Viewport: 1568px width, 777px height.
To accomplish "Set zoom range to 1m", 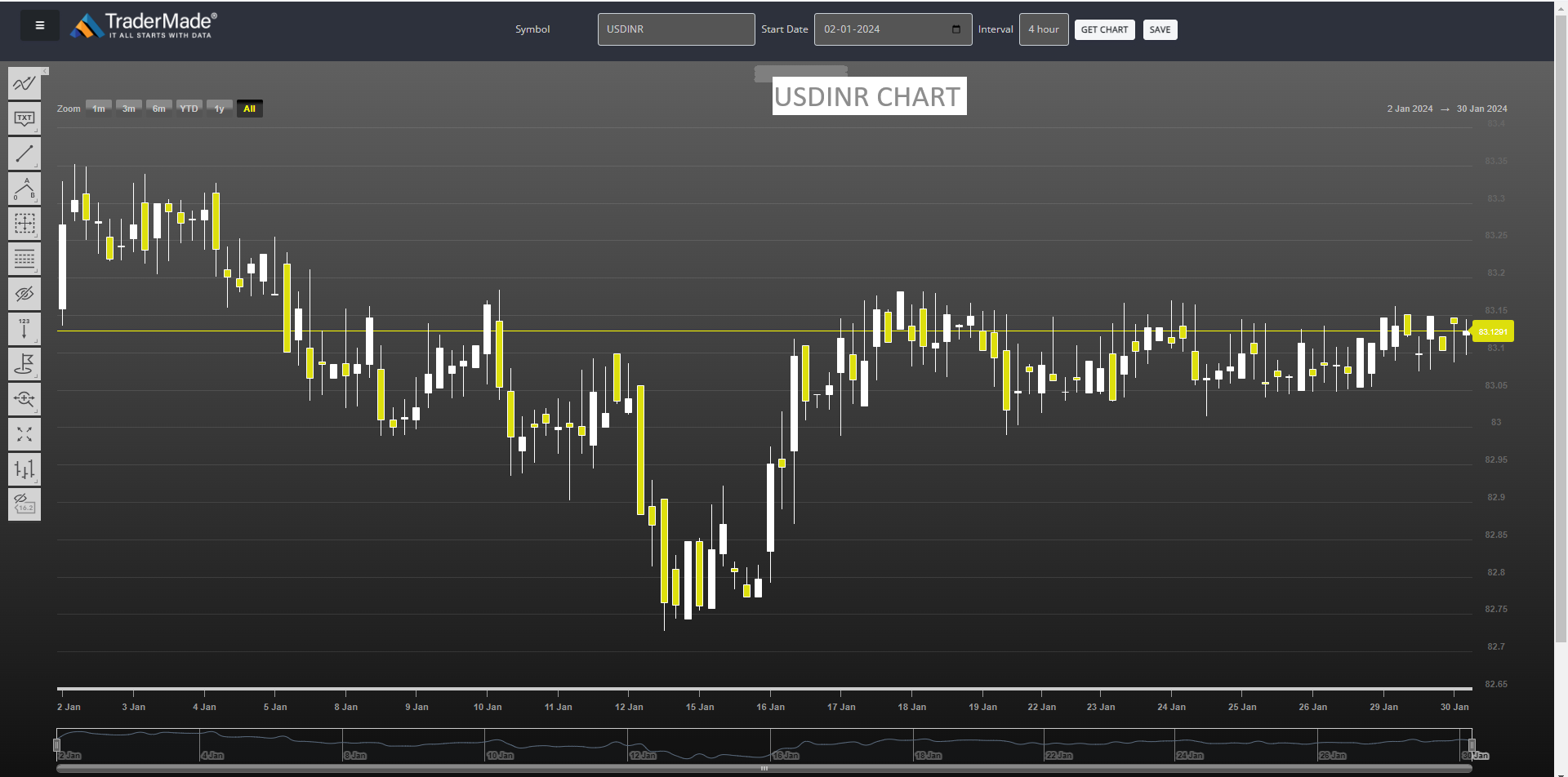I will click(99, 109).
